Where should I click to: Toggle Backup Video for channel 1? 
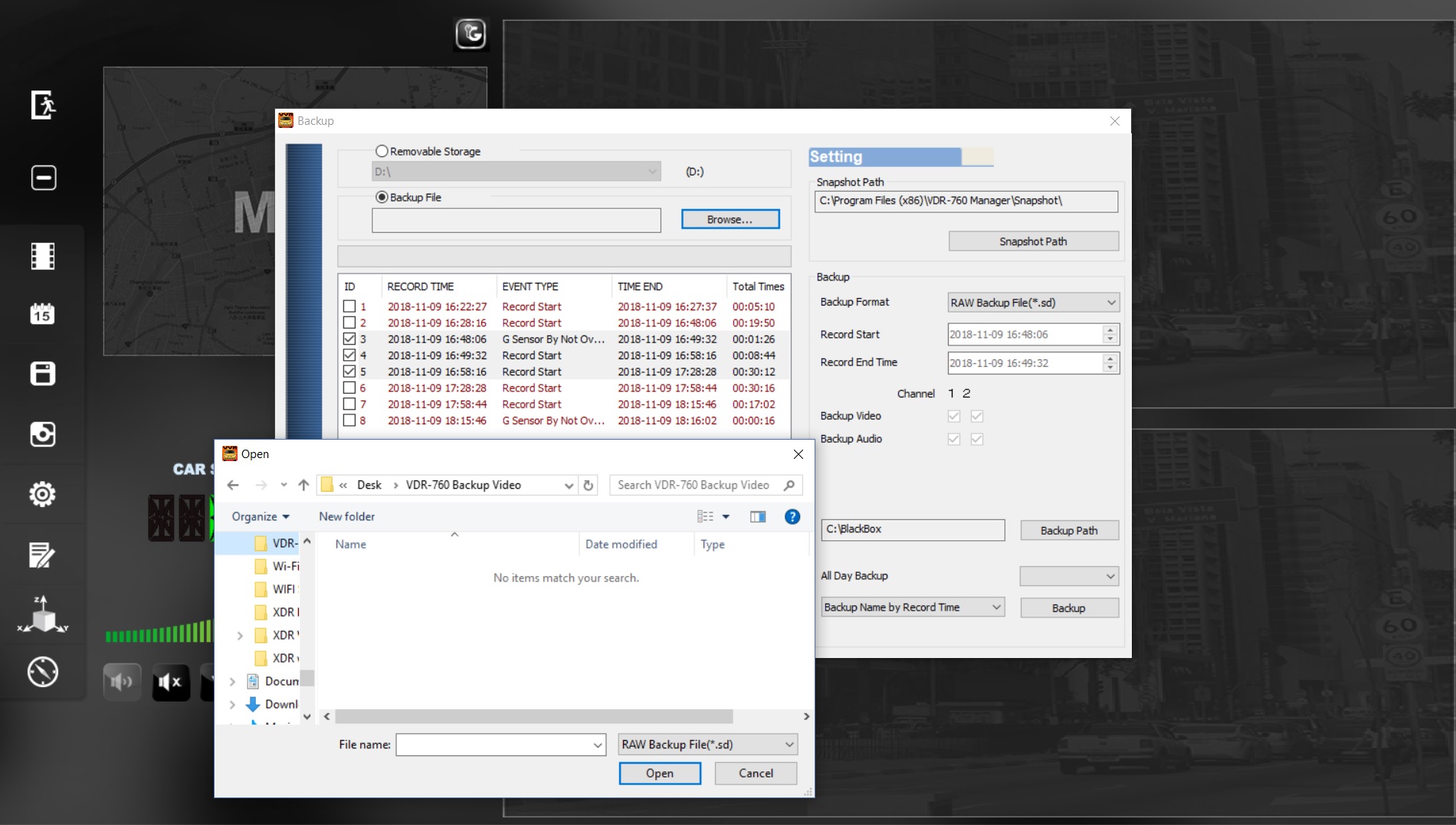[x=954, y=416]
